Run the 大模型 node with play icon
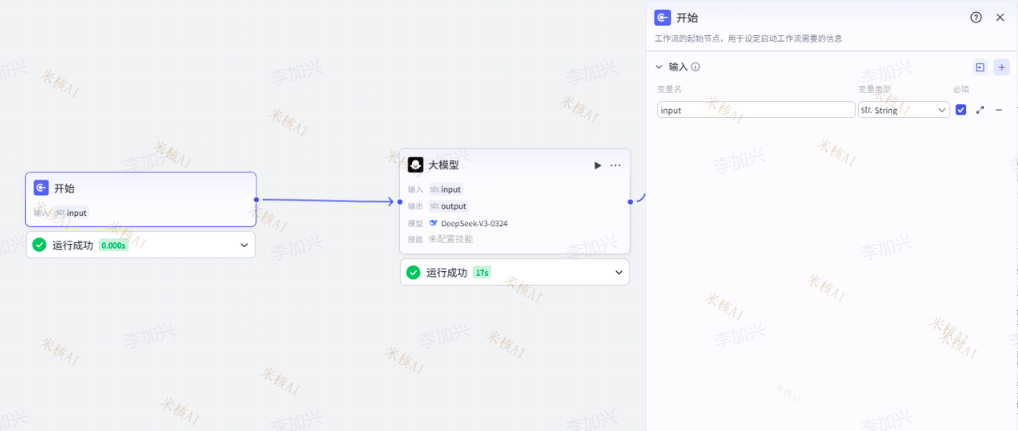 [x=598, y=165]
